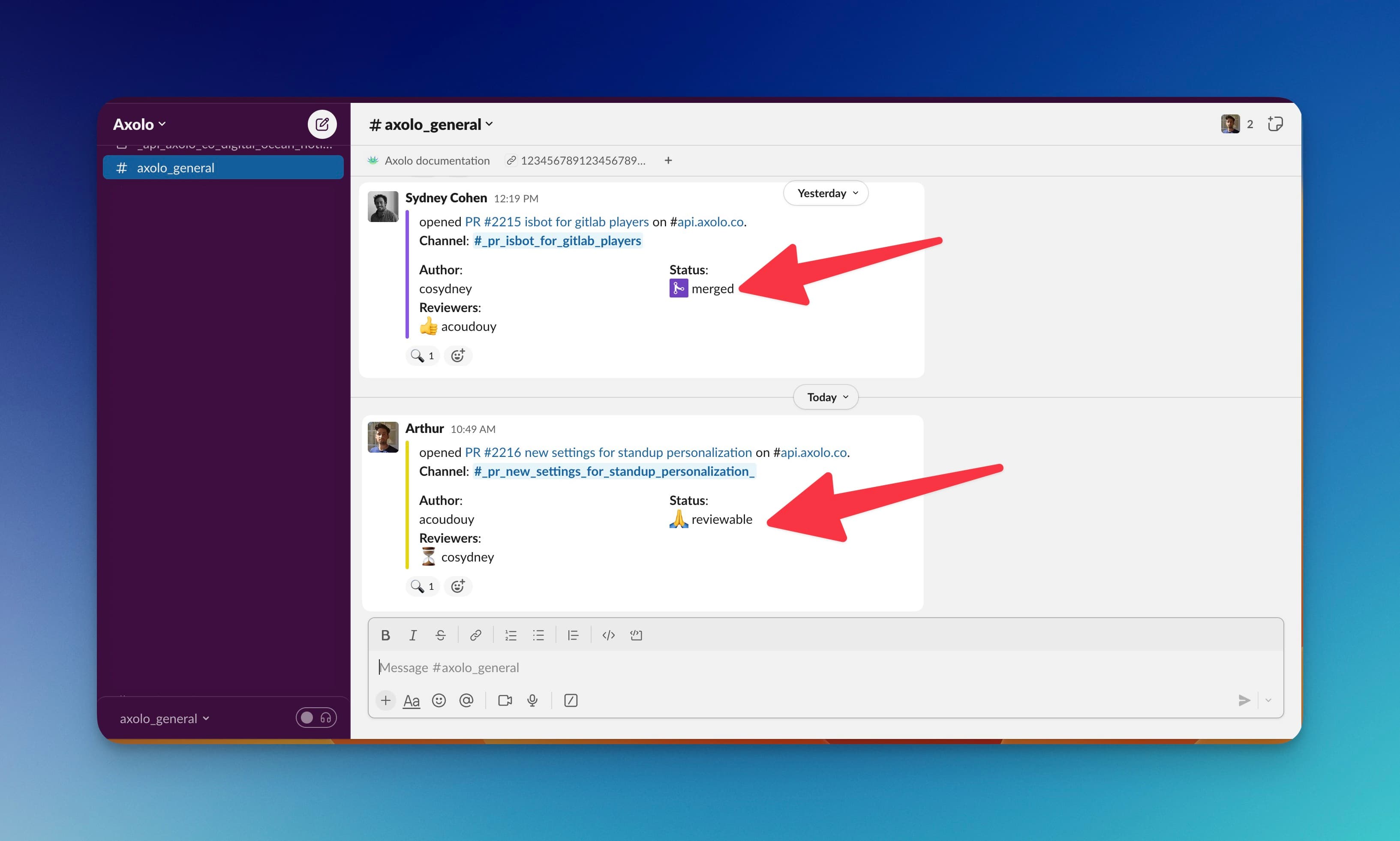Click the reviewable status text

pos(722,520)
